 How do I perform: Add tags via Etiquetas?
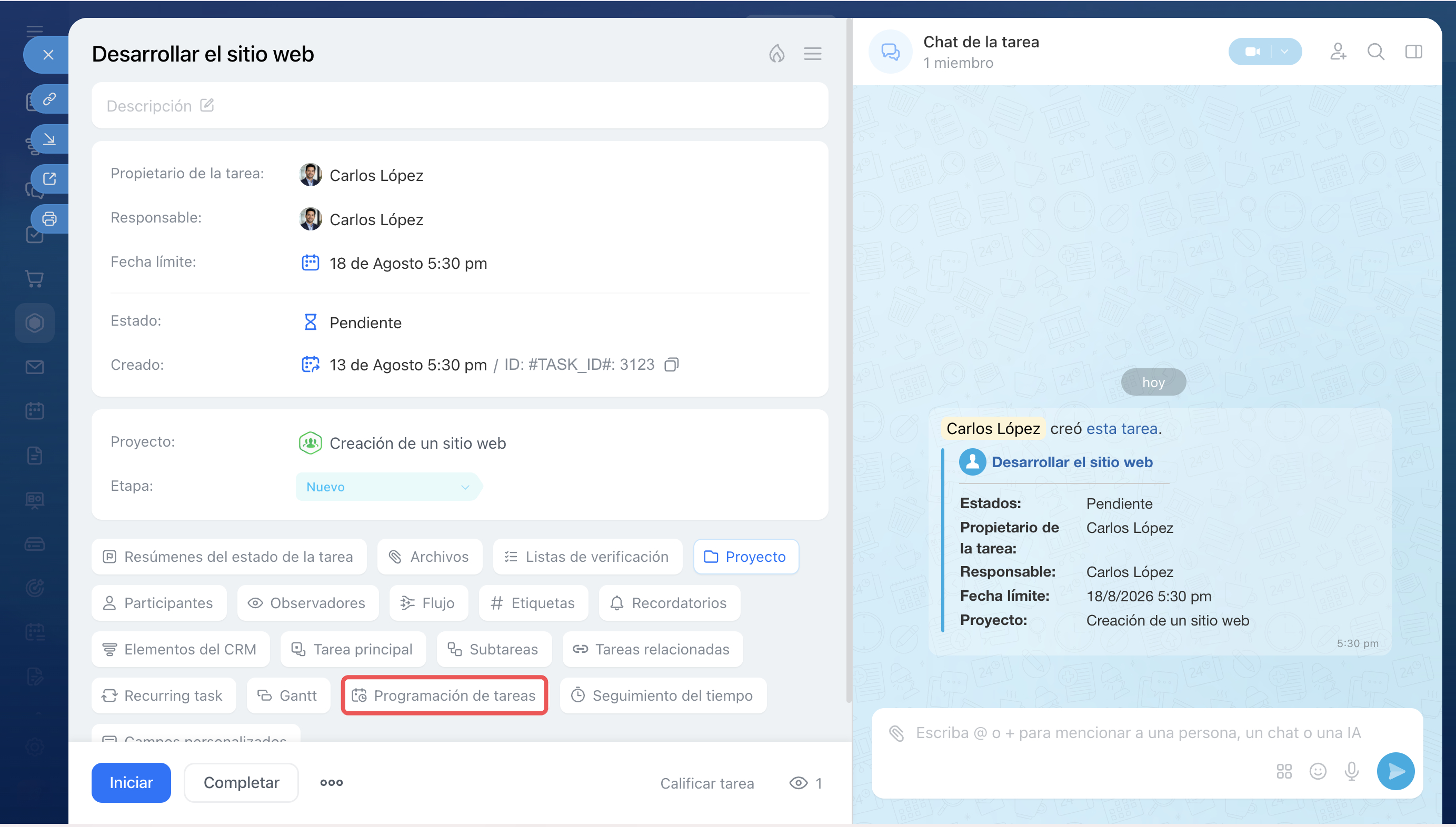(x=533, y=603)
